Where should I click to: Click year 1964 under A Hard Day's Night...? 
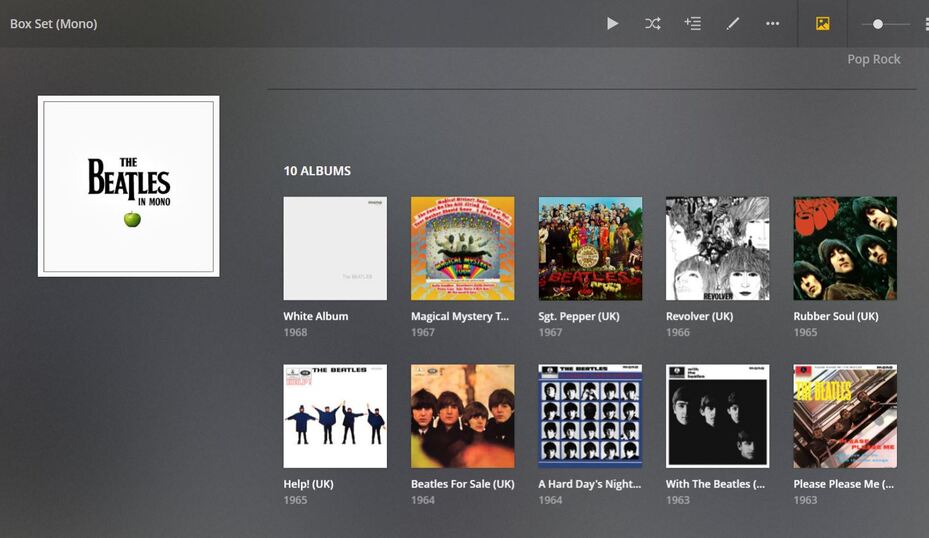(550, 500)
